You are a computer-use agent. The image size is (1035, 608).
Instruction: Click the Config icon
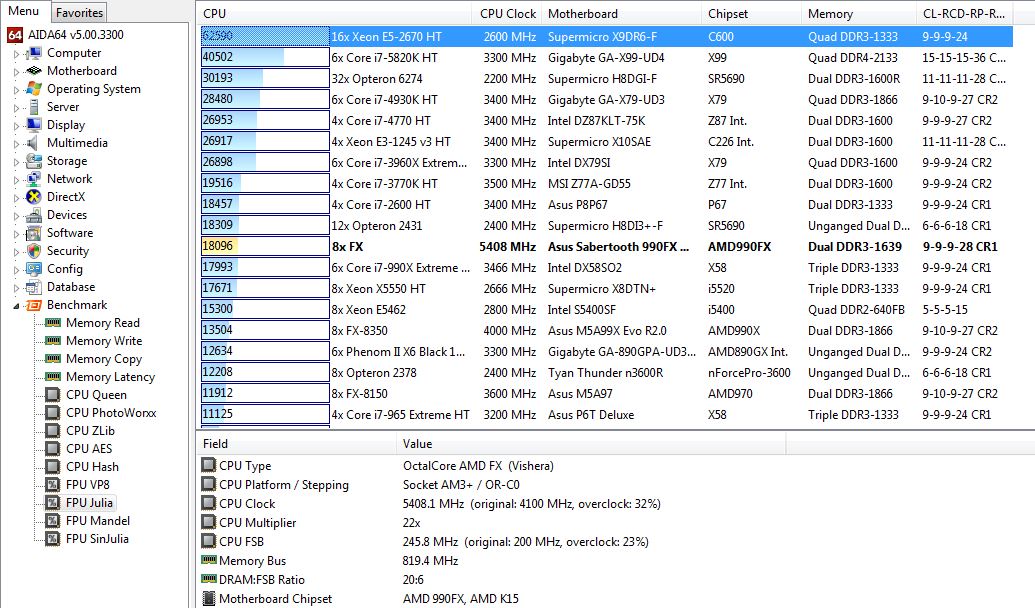click(x=34, y=269)
